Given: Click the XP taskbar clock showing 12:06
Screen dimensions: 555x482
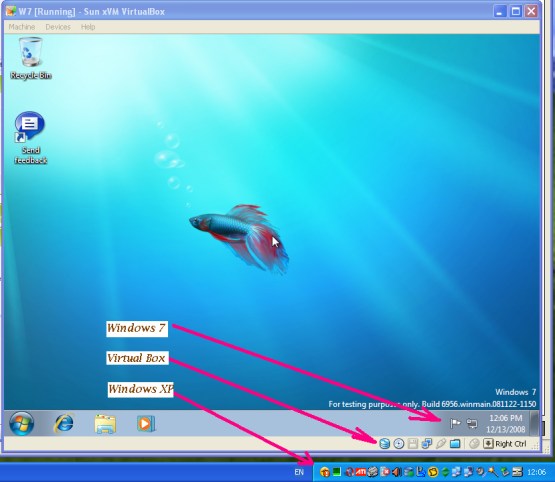Looking at the screenshot, I should [536, 472].
